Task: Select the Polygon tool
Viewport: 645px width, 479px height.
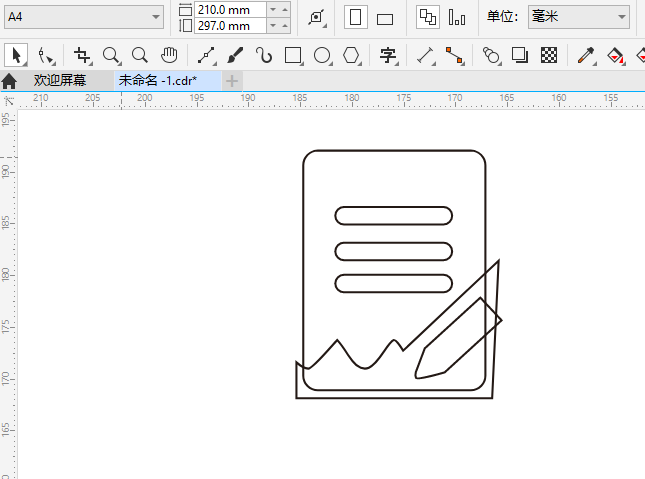Action: click(x=351, y=56)
